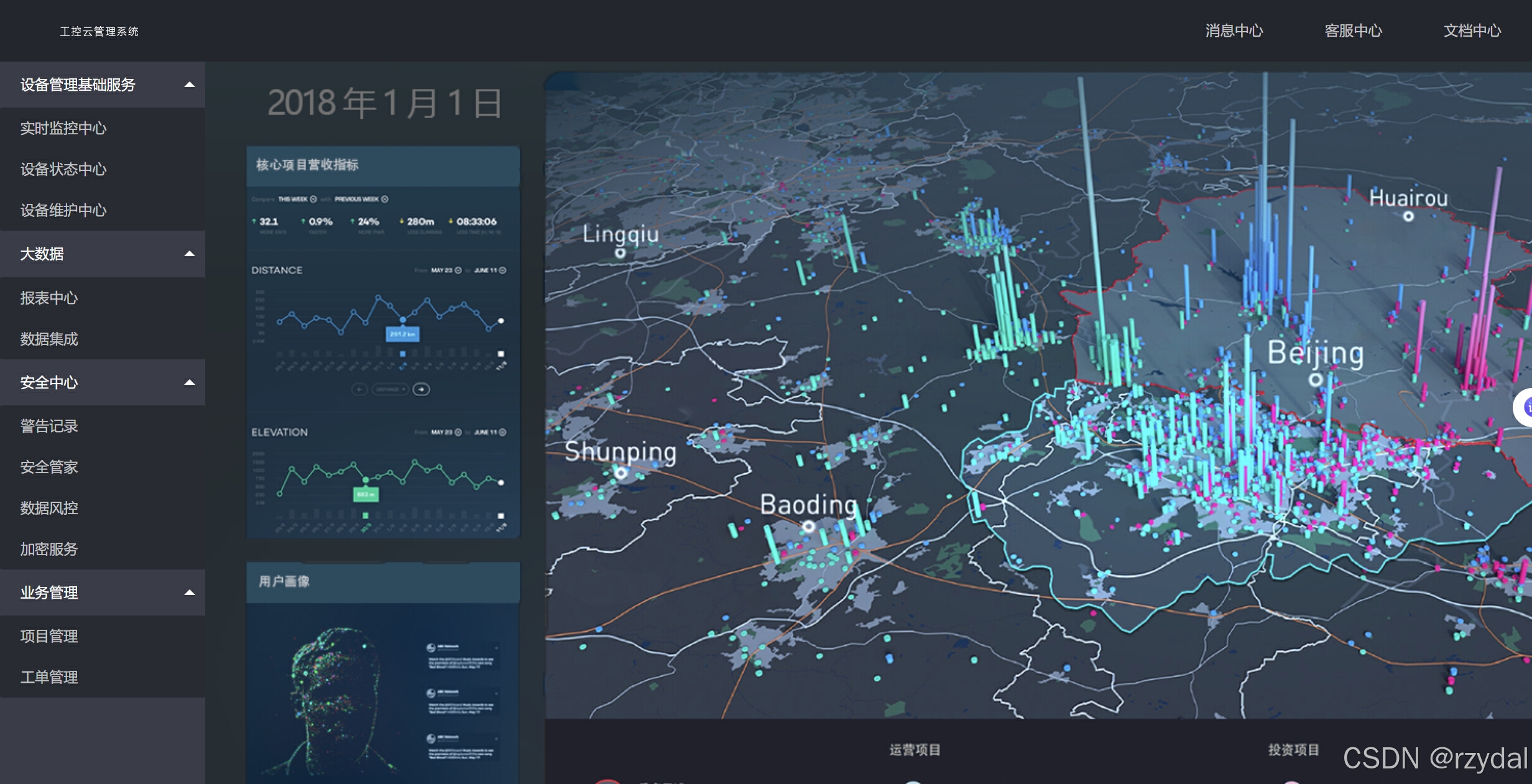The image size is (1532, 784).
Task: Click the Shunping location marker on map
Action: click(621, 473)
